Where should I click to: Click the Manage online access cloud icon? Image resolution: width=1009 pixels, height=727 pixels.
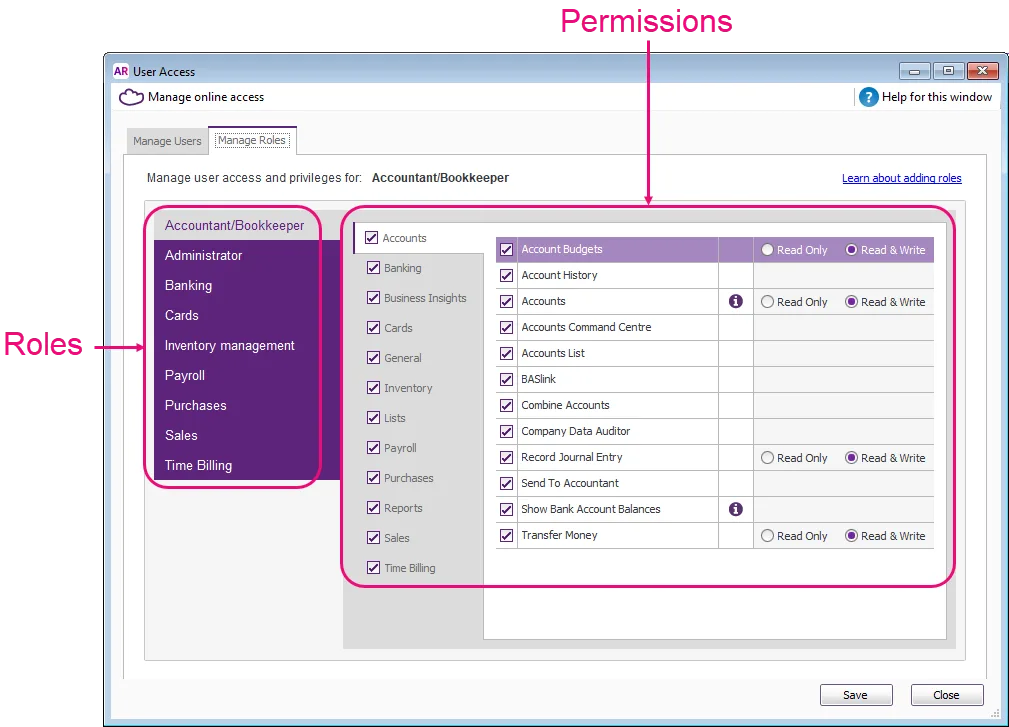pyautogui.click(x=131, y=97)
